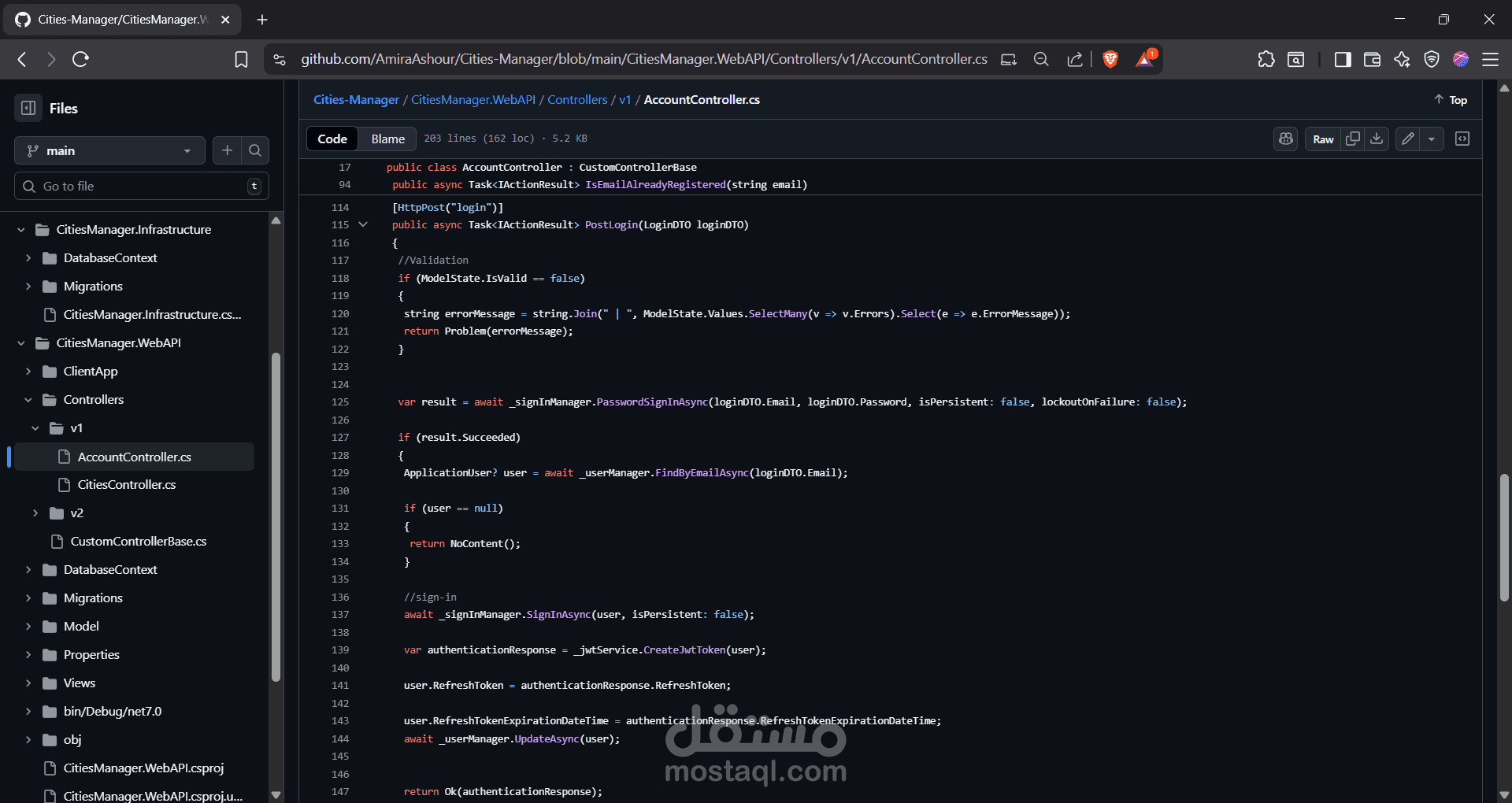The image size is (1512, 803).
Task: Close the Cities-Manager browser tab
Action: coord(225,20)
